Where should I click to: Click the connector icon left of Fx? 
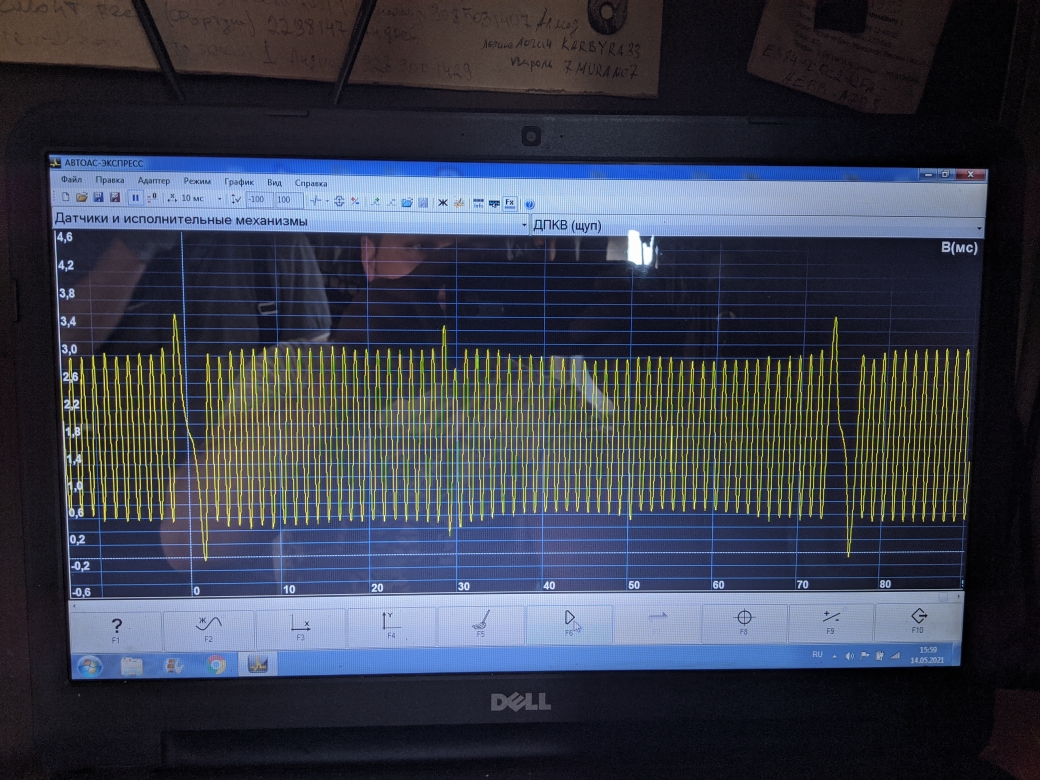point(494,204)
